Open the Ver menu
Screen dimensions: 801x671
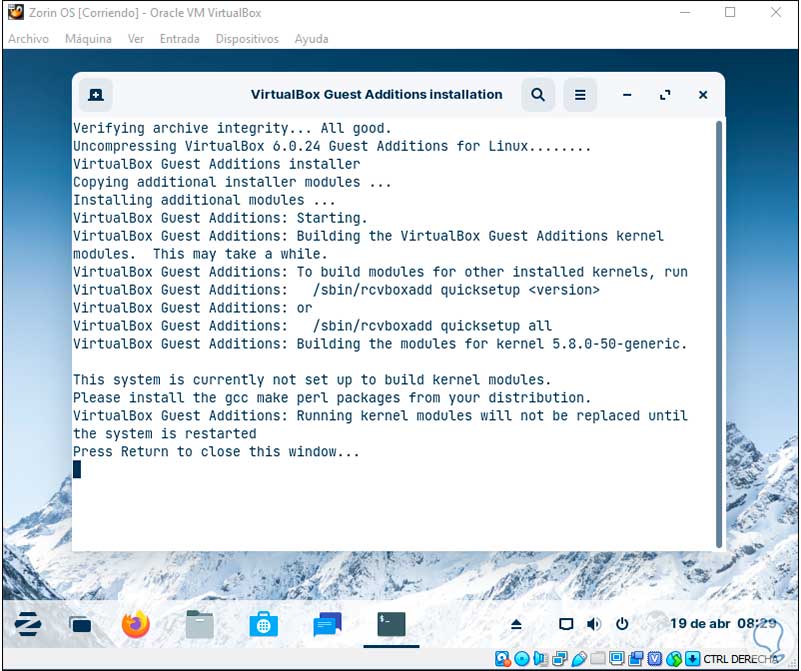click(x=136, y=39)
